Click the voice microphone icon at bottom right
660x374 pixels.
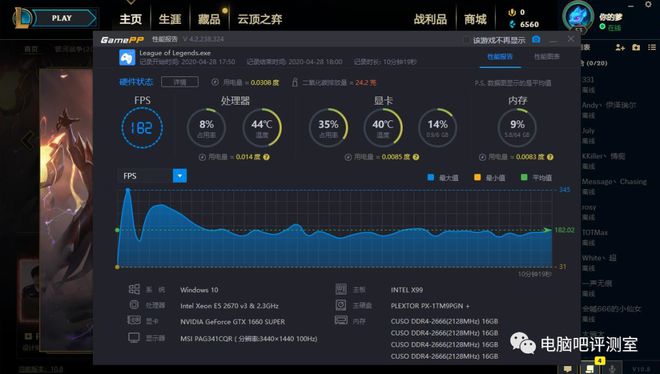(613, 369)
